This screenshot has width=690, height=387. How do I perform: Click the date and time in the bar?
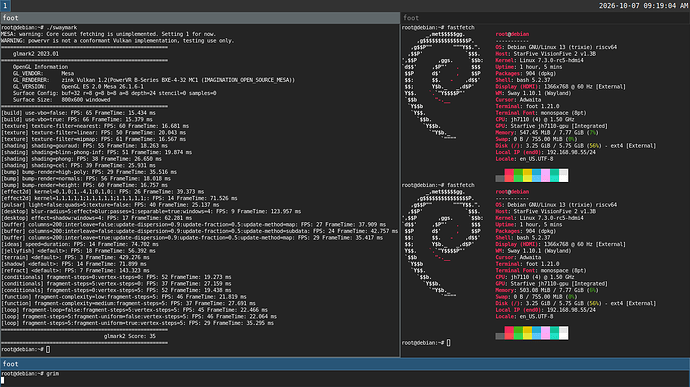click(643, 6)
